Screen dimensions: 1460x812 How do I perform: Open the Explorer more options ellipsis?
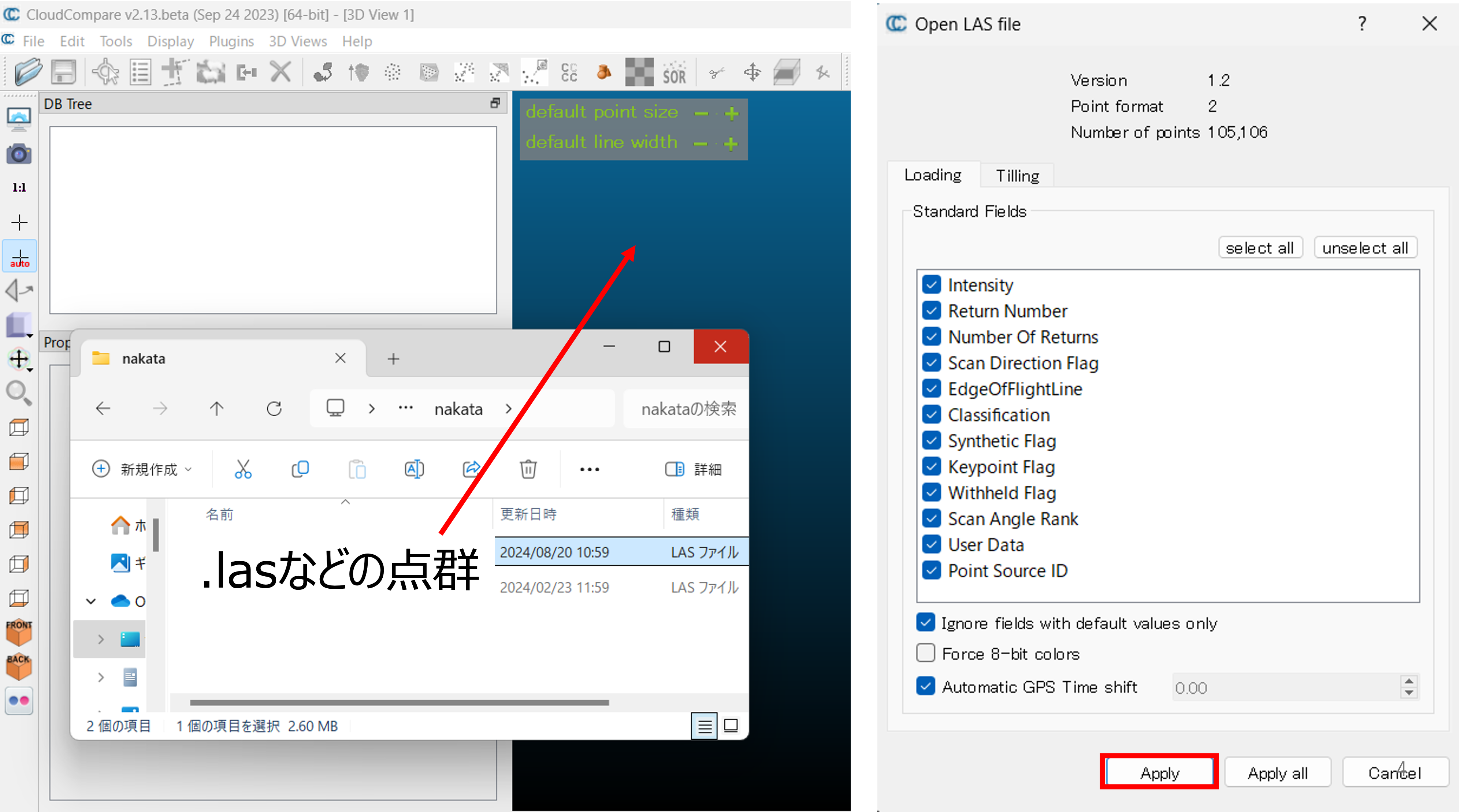point(590,469)
